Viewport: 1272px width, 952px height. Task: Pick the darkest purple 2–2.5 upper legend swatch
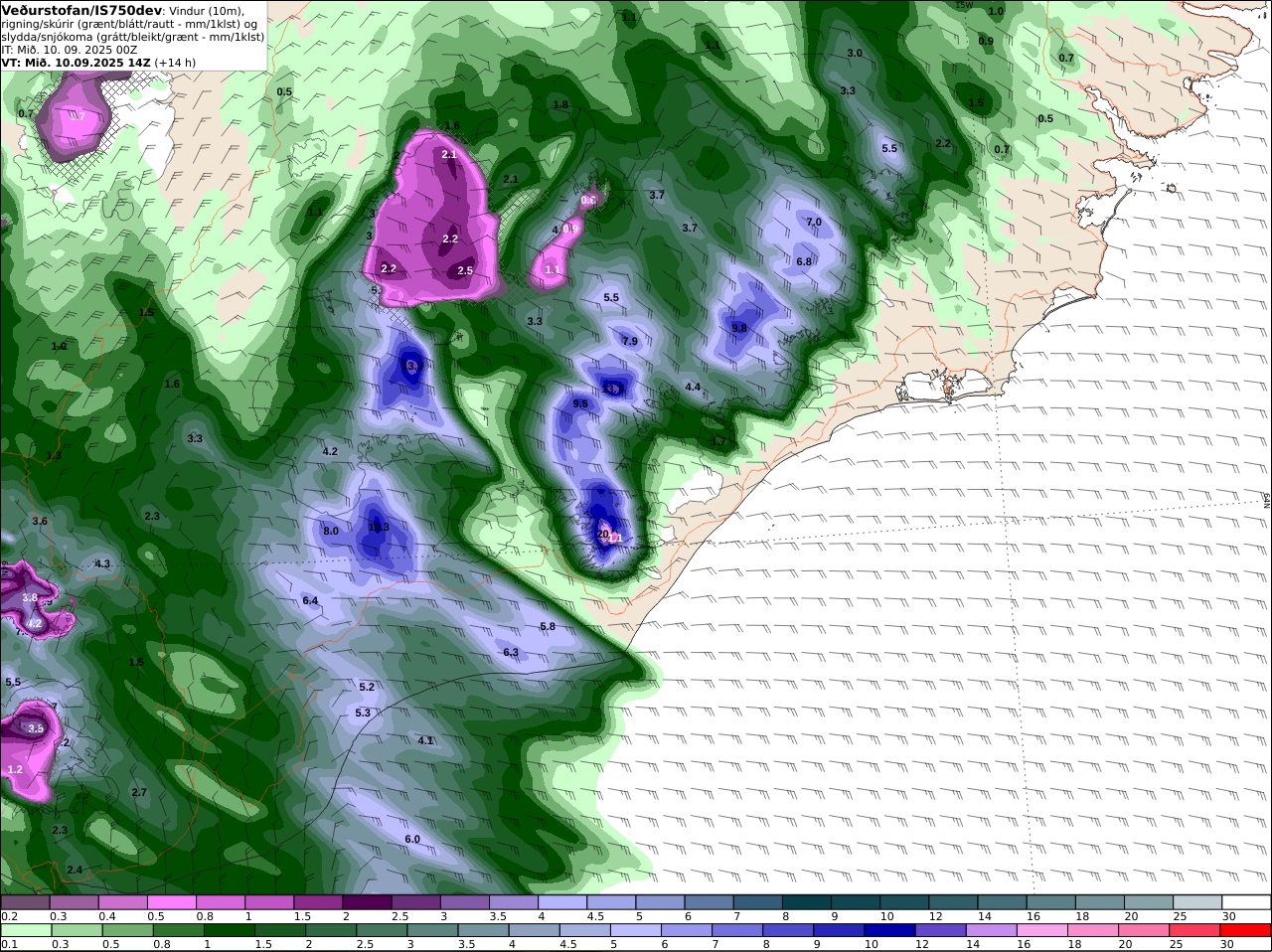coord(367,901)
